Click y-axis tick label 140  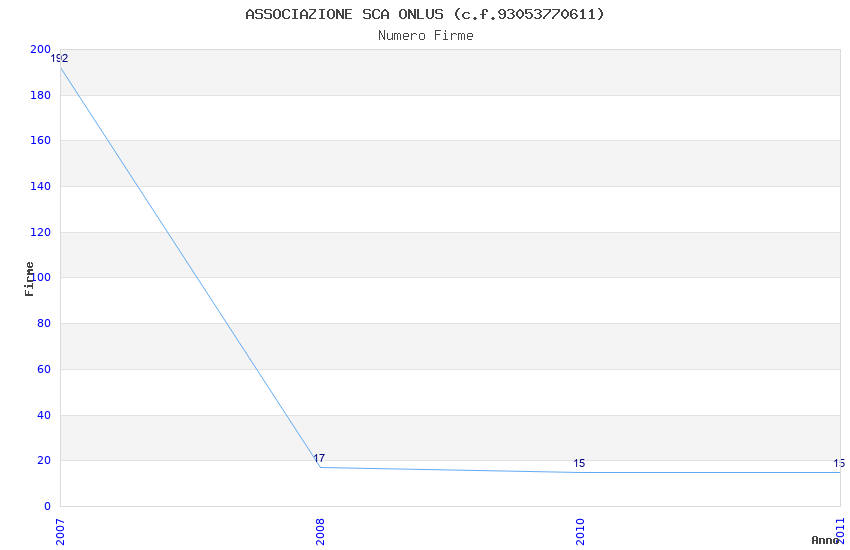tap(41, 186)
